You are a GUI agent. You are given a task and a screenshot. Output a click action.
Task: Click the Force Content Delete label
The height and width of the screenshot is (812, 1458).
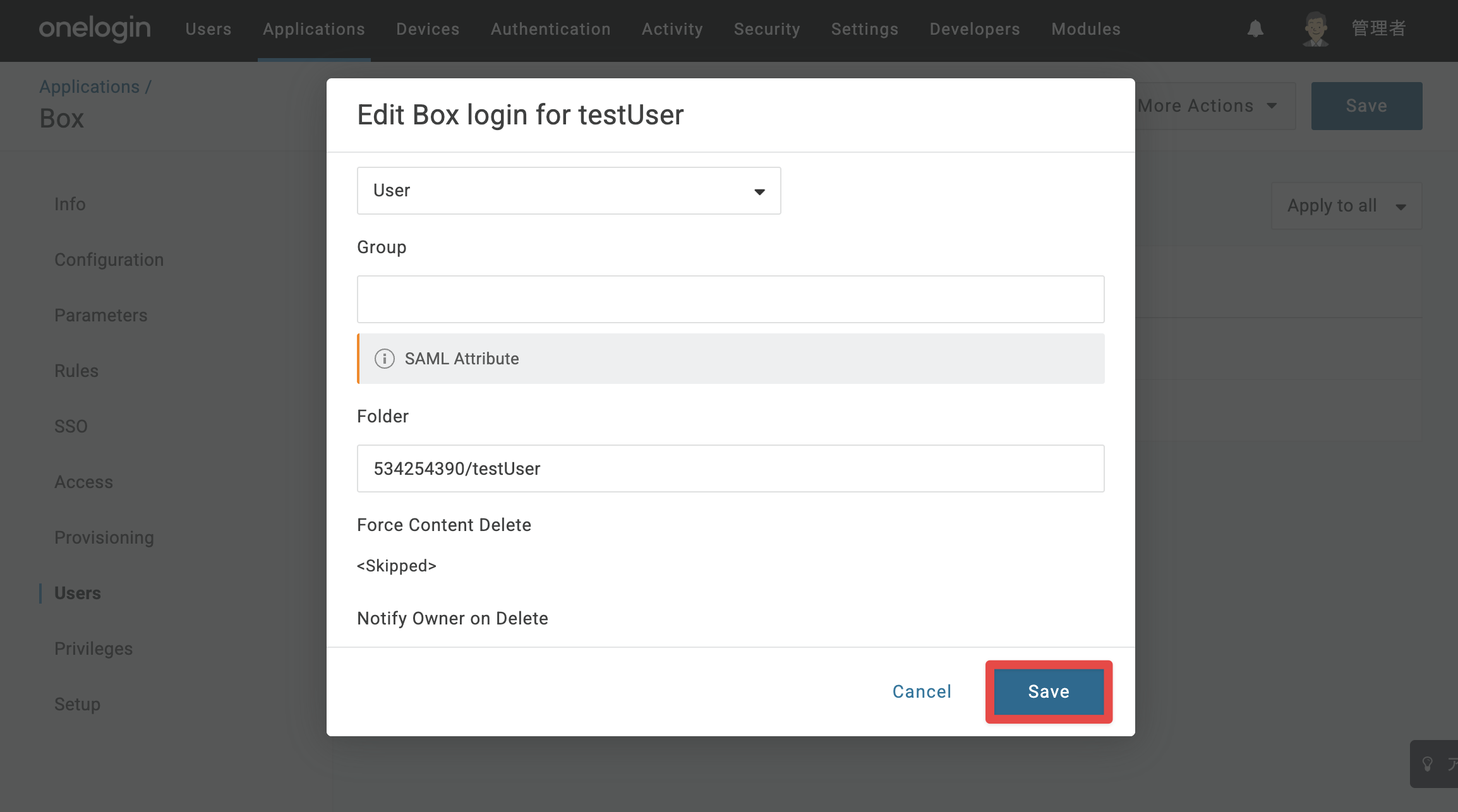coord(444,525)
